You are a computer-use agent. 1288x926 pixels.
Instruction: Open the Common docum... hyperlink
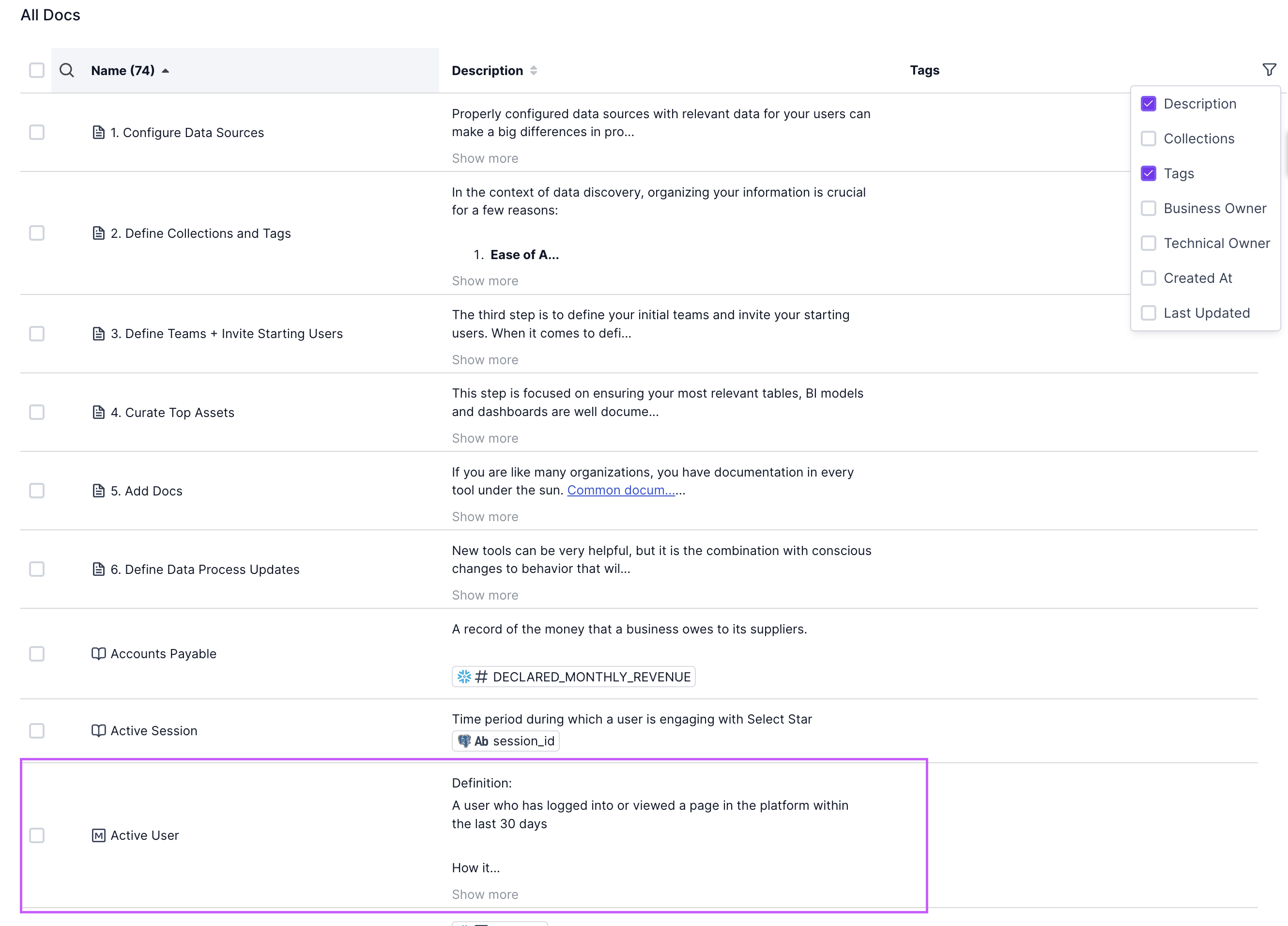pos(621,490)
